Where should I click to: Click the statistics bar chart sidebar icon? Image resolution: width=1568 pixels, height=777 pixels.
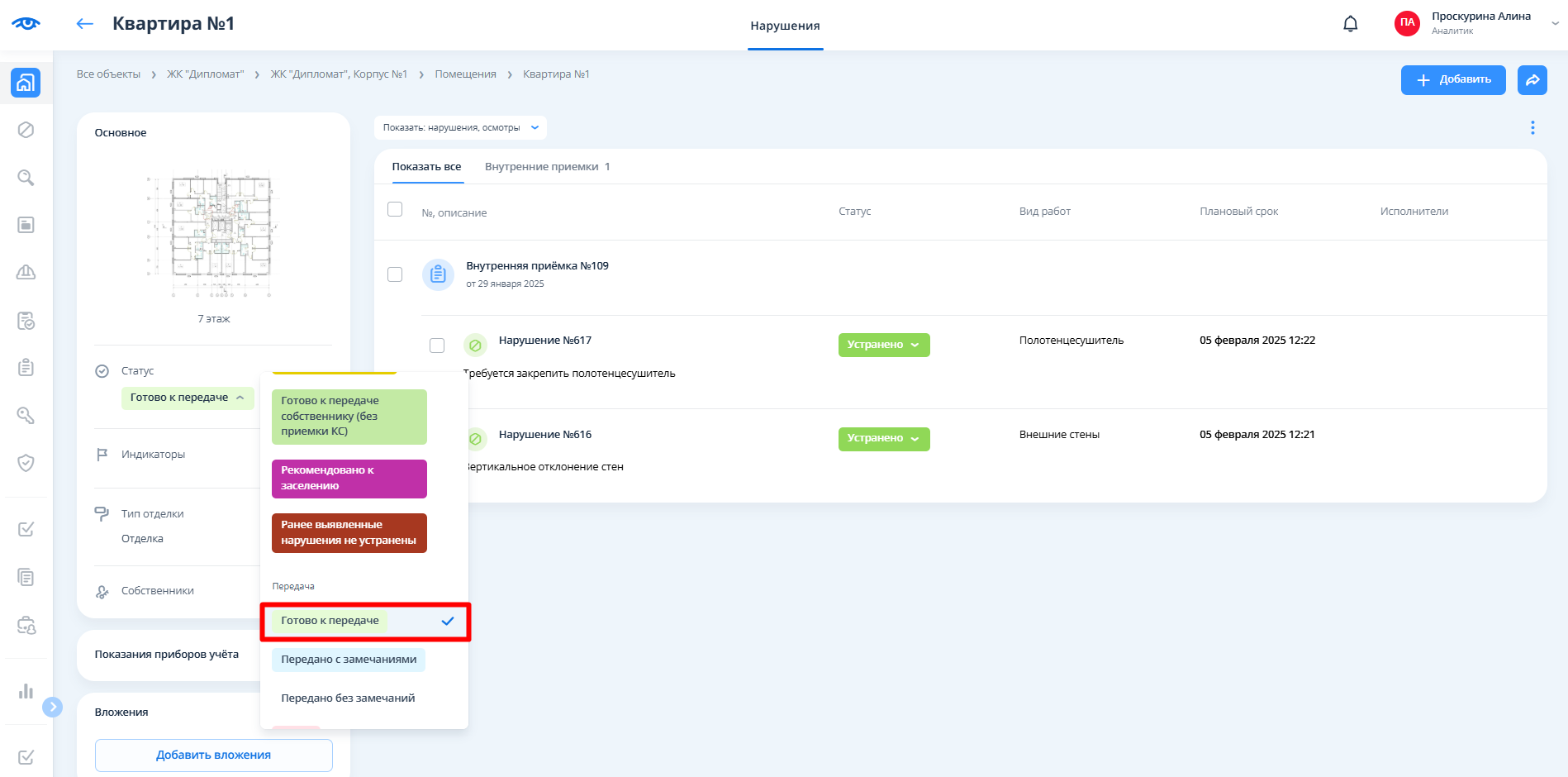(26, 691)
